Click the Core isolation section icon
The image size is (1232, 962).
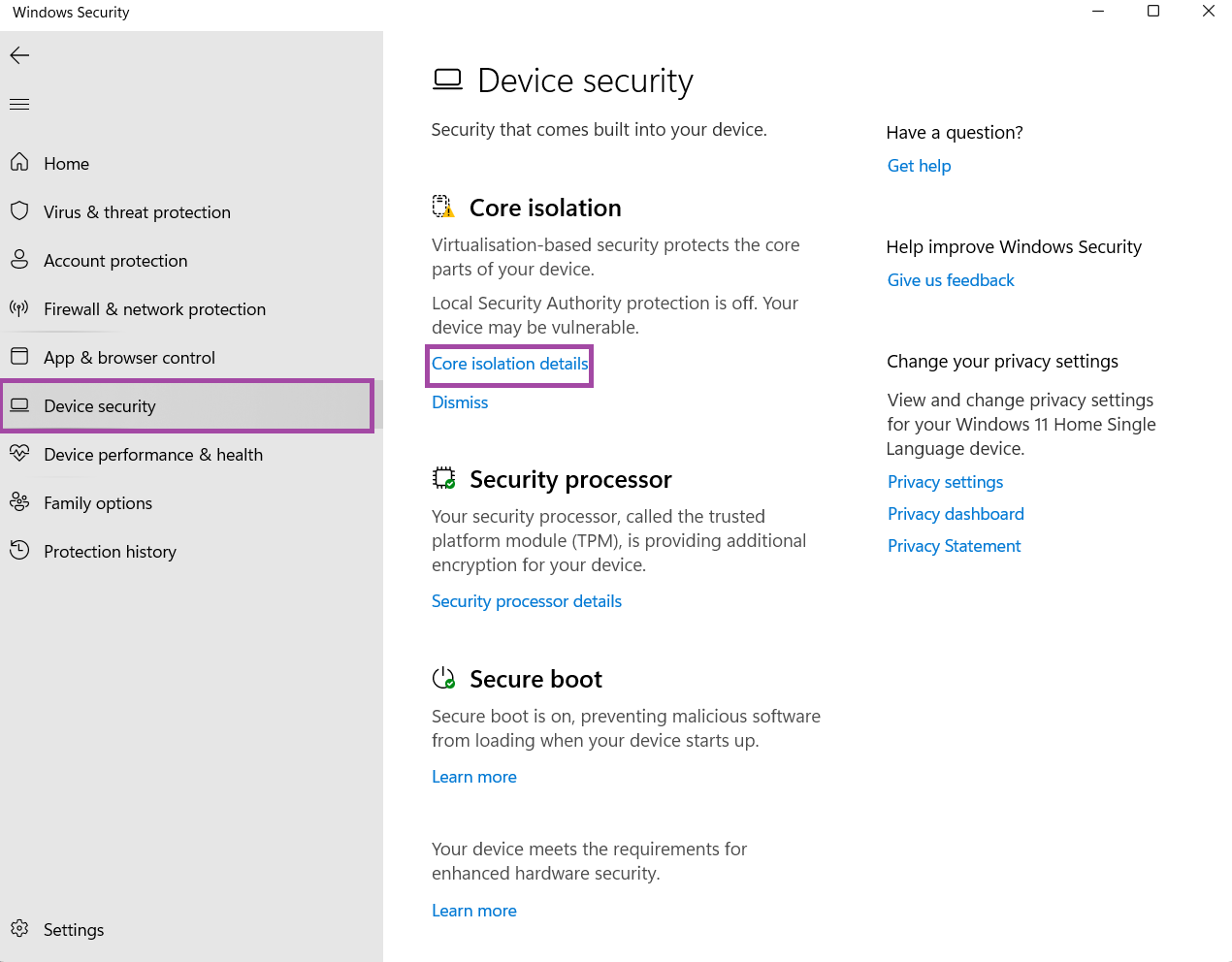(x=443, y=206)
